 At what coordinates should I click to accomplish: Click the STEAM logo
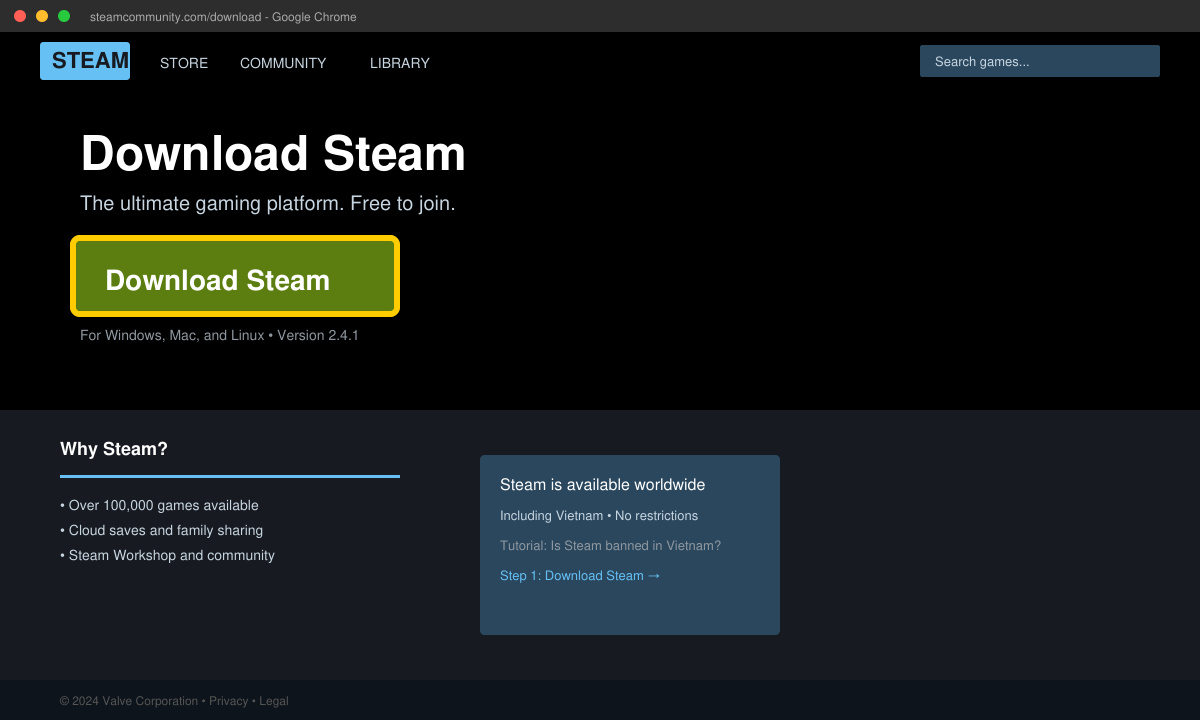pyautogui.click(x=85, y=61)
